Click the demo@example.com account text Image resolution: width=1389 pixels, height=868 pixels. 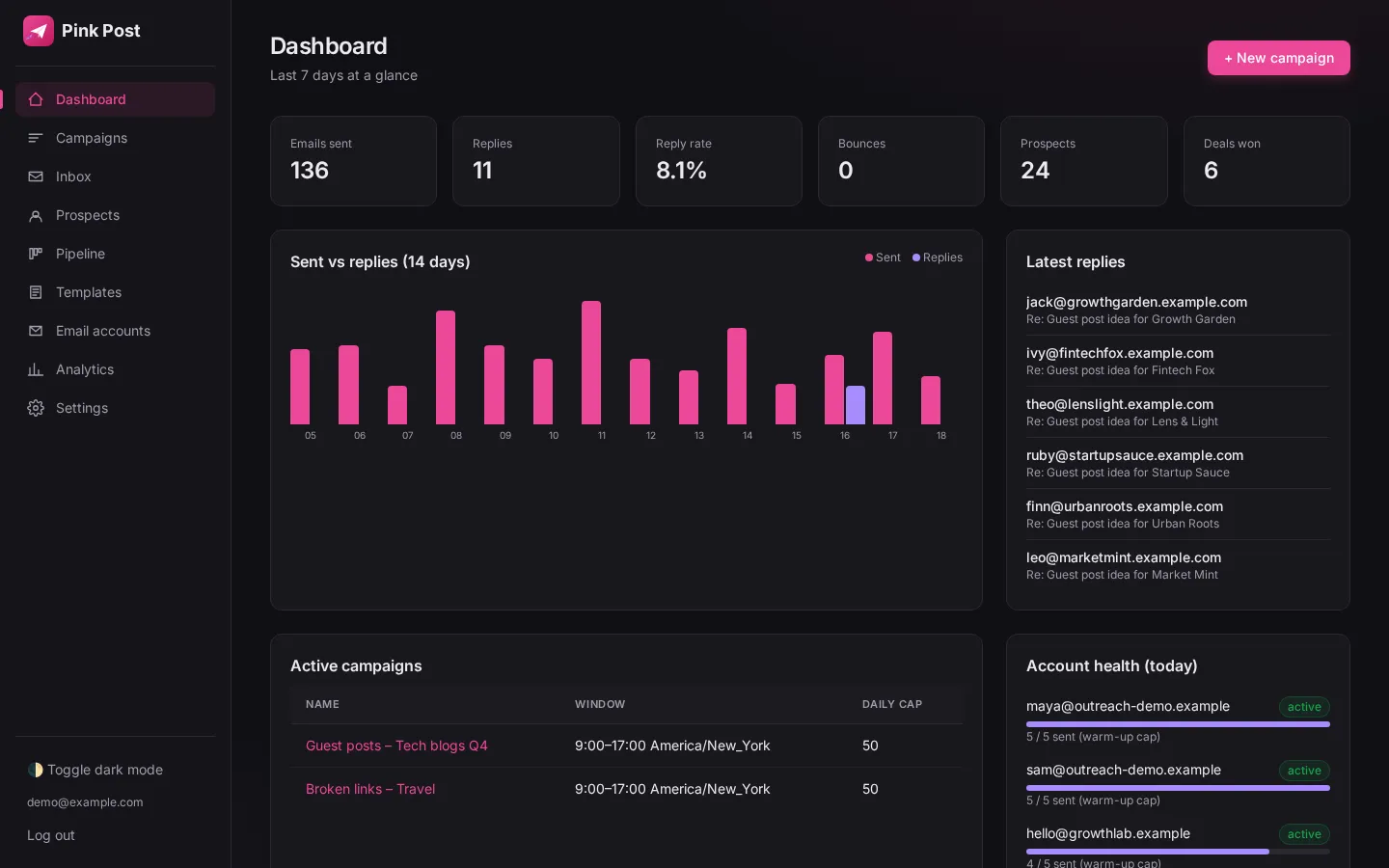tap(85, 802)
